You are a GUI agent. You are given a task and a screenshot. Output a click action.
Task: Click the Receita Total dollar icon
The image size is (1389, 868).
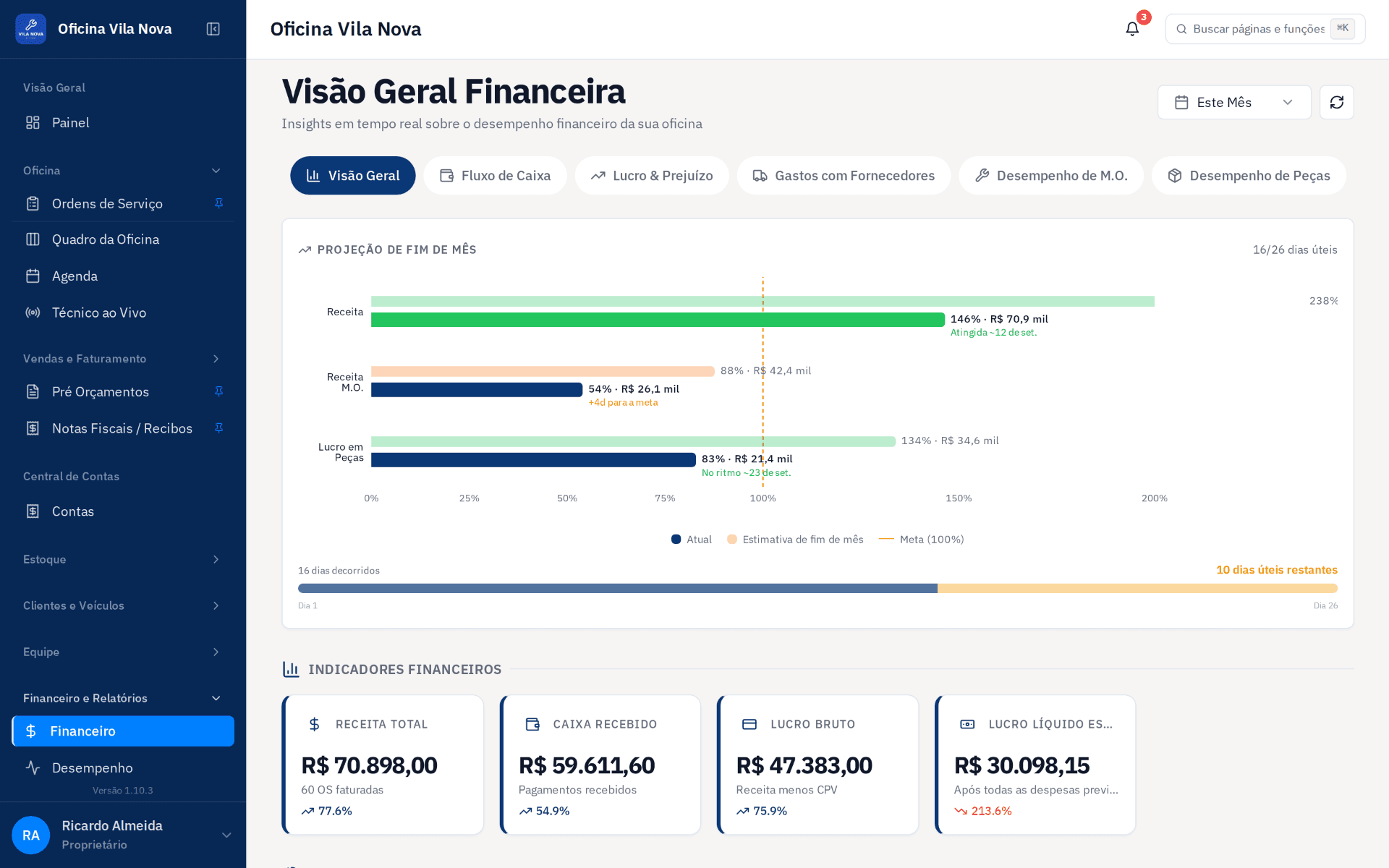[x=314, y=724]
